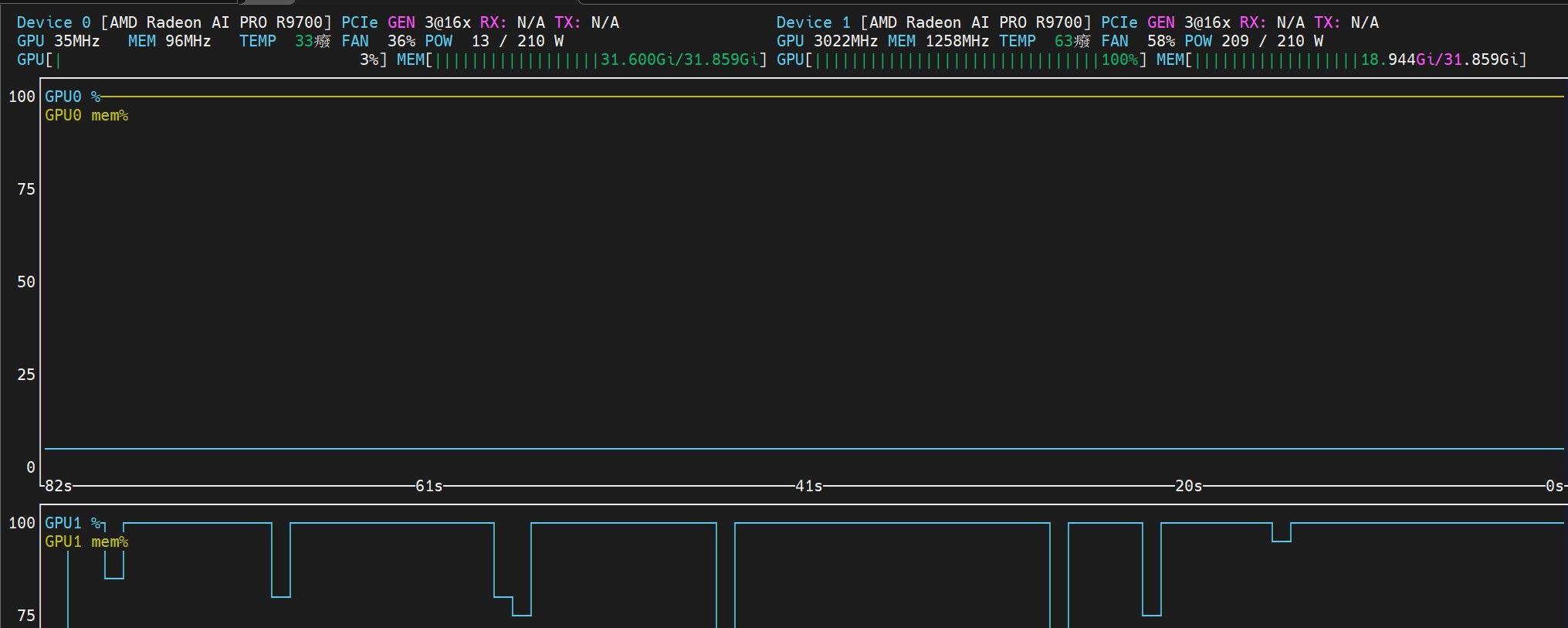This screenshot has height=628, width=1568.
Task: Click the "POW 209 / 210 W" power reading
Action: (1254, 41)
